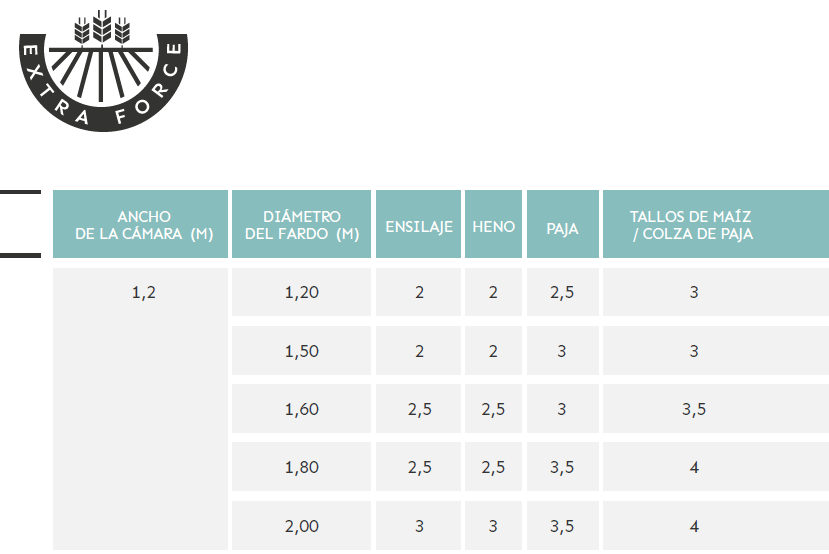Click Tallos de maíz / colza header
Screen dimensions: 829x554
coord(716,224)
